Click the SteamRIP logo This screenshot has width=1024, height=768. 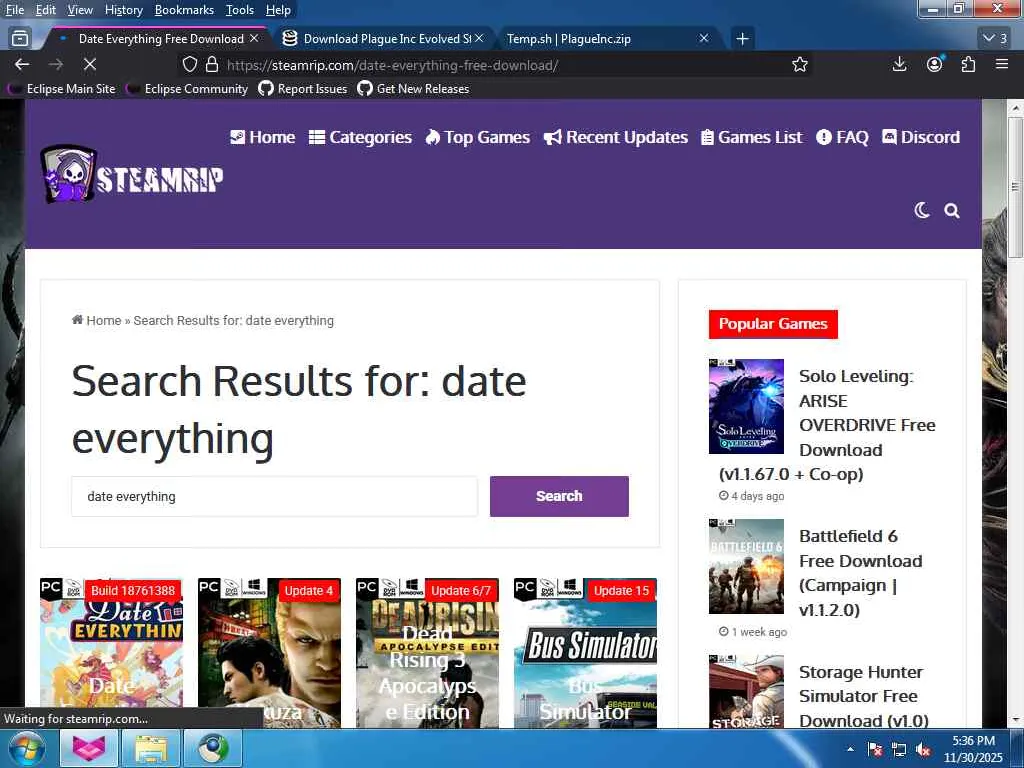point(132,174)
